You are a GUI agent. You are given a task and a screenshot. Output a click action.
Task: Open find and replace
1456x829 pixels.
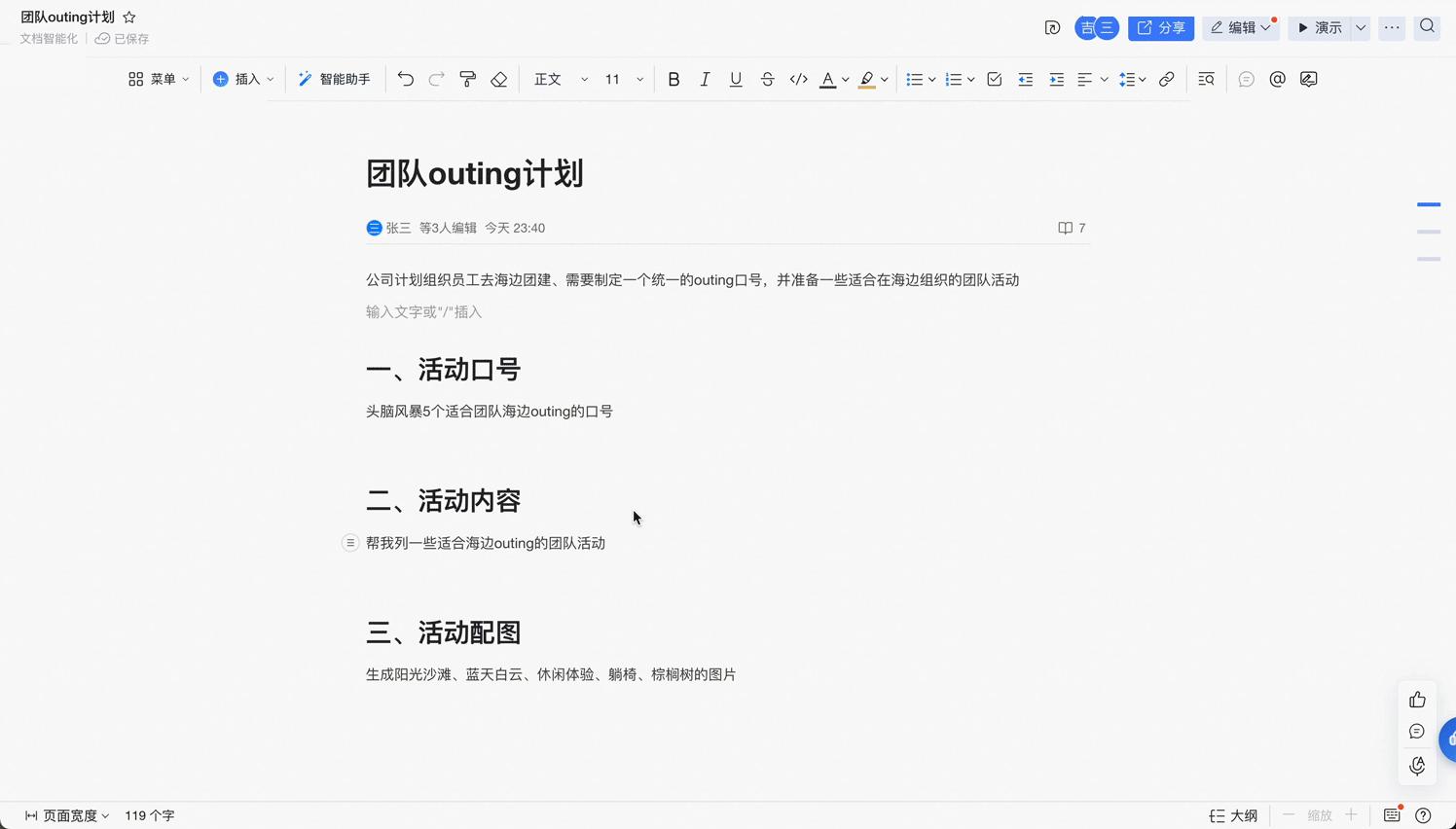point(1206,79)
